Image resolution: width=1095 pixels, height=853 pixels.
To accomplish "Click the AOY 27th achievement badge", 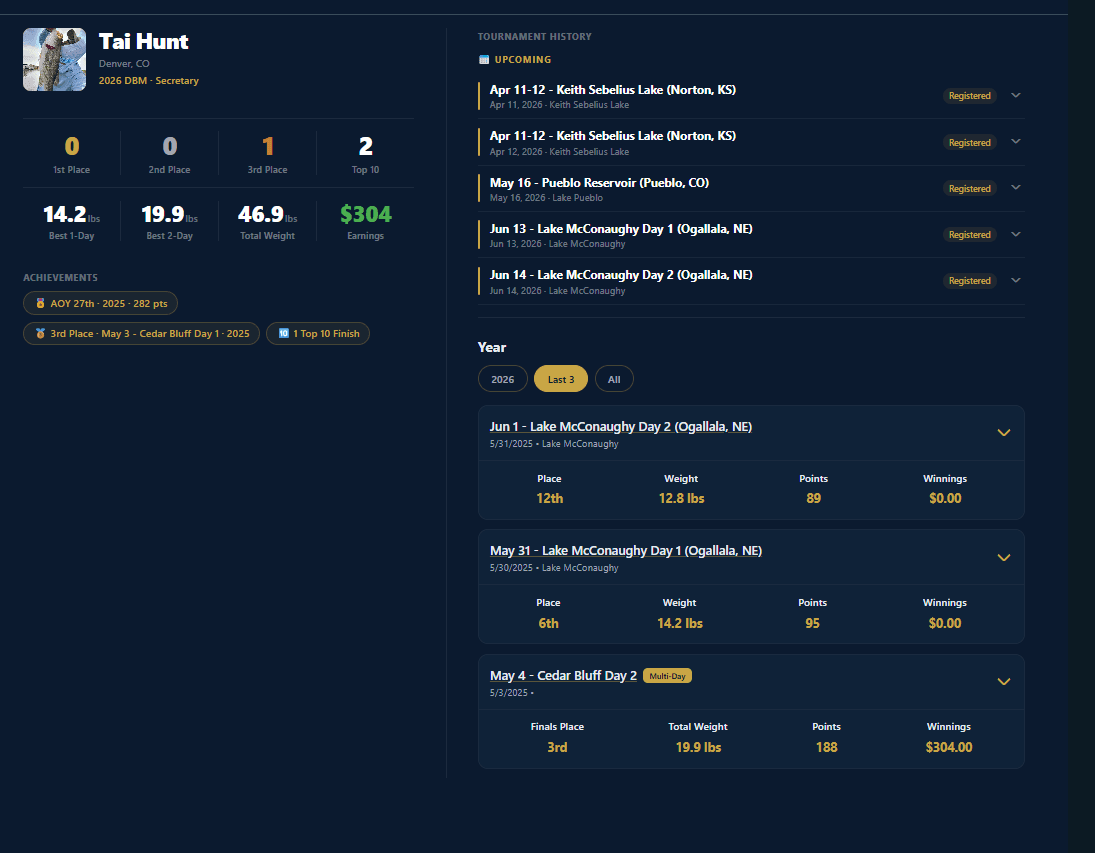I will click(100, 302).
